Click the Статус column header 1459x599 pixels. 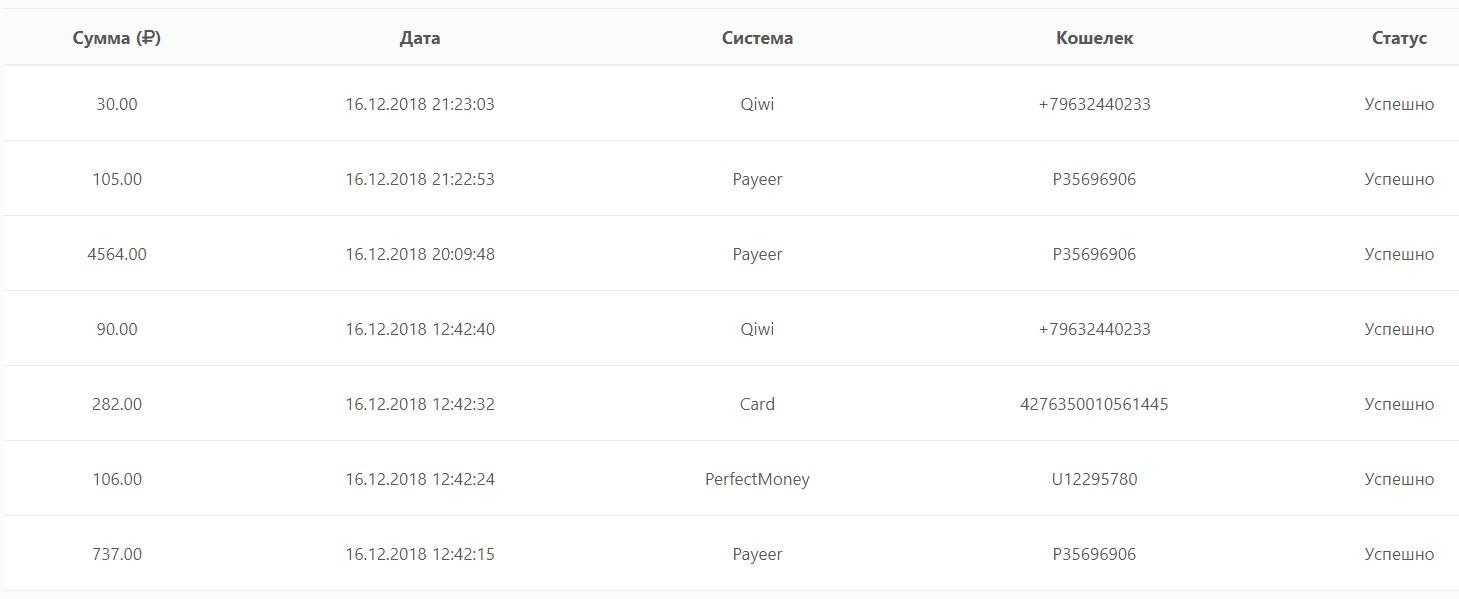coord(1399,38)
